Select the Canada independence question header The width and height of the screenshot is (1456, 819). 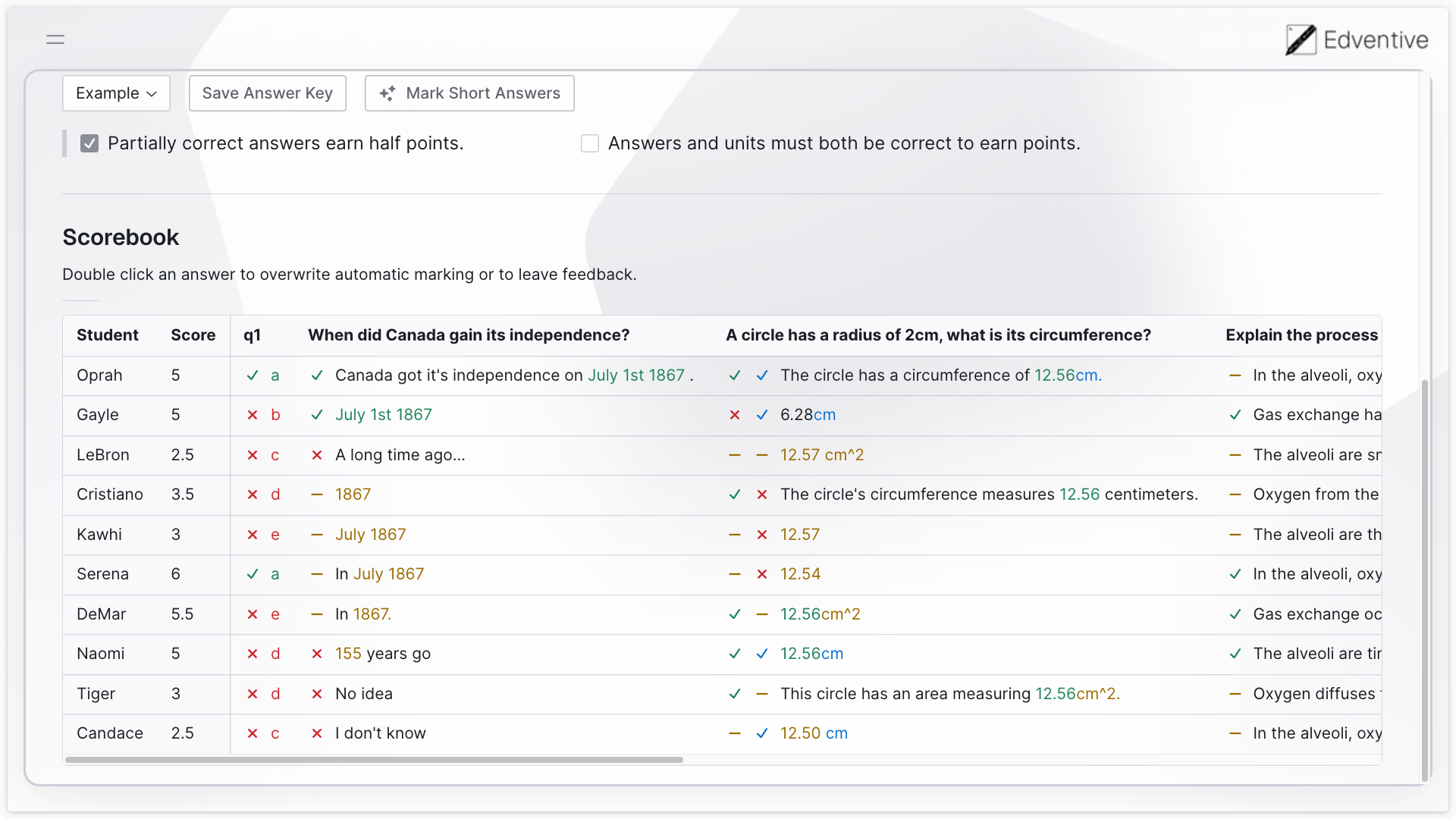(x=469, y=335)
